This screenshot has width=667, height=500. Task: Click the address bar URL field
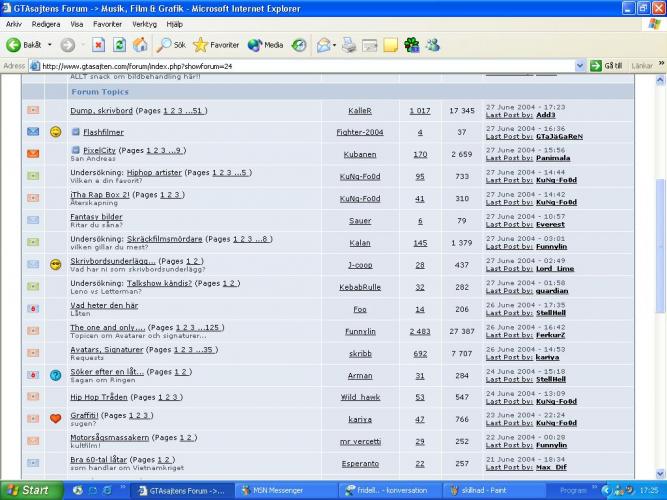300,66
